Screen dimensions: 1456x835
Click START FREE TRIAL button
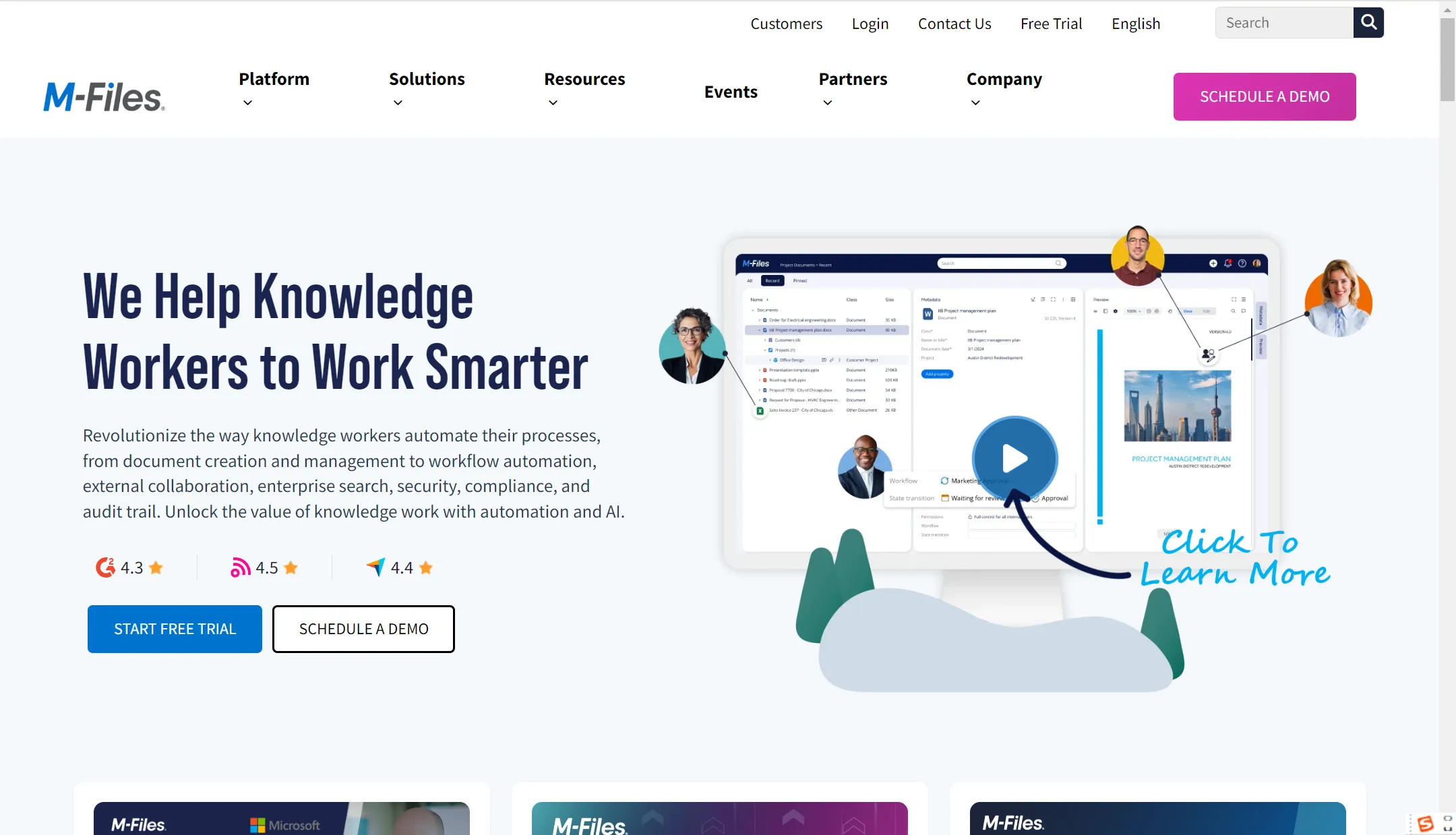[x=175, y=628]
